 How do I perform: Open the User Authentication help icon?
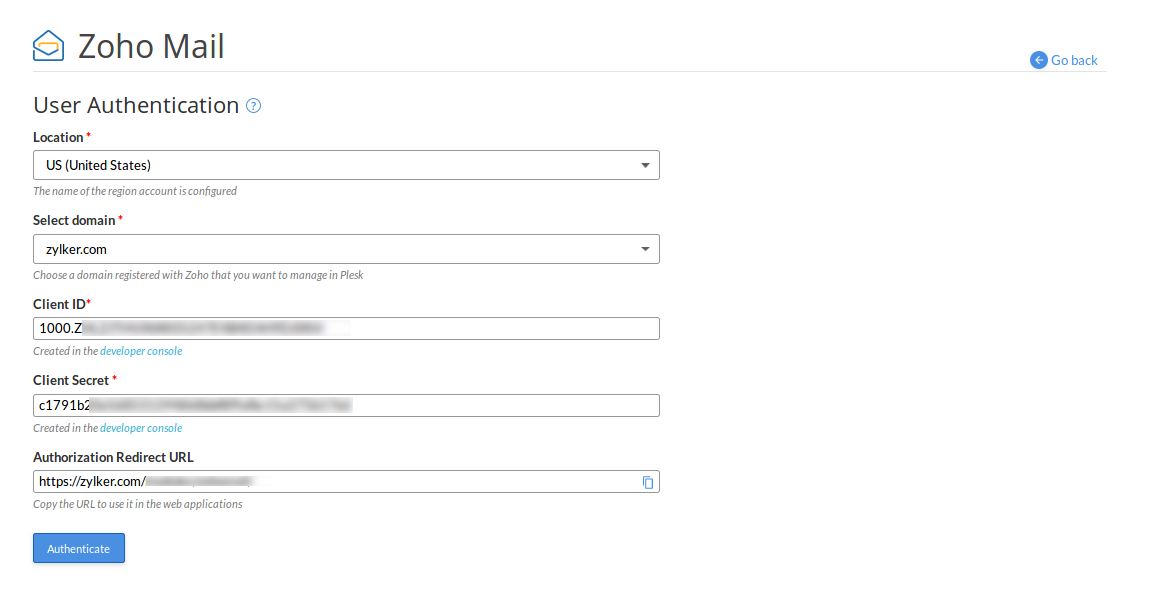[x=254, y=106]
